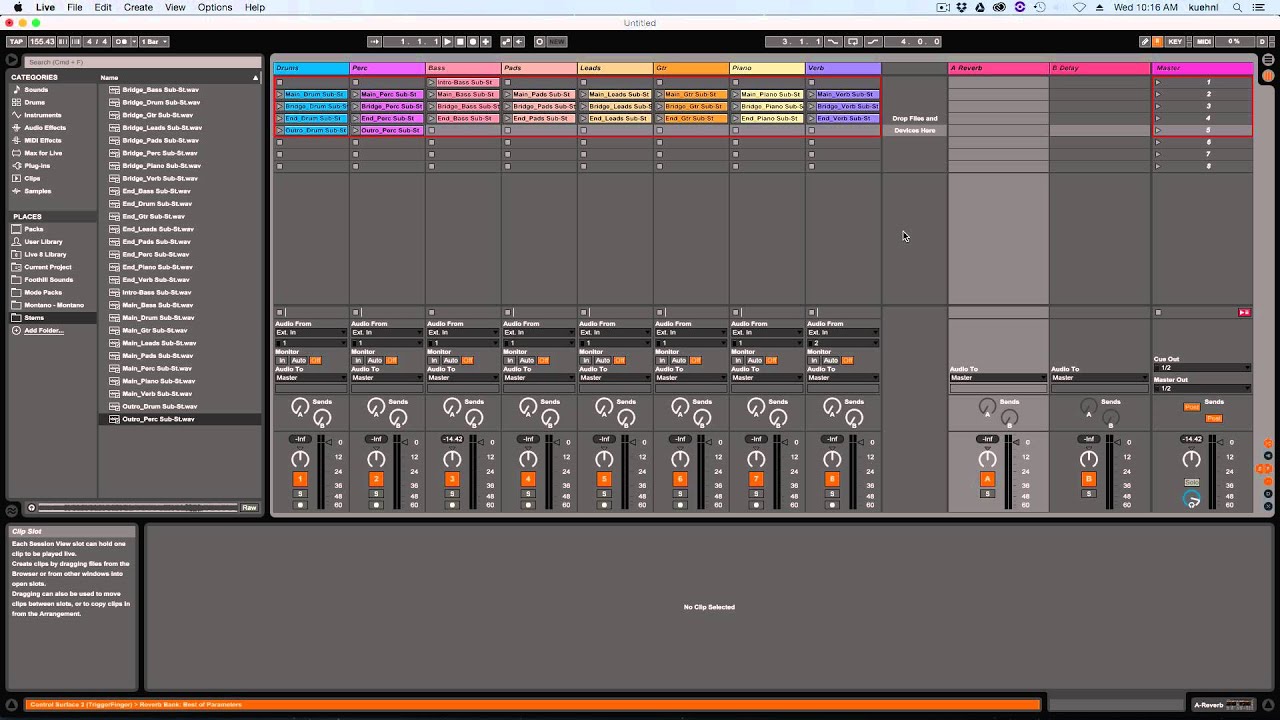Activate the Arrangement Record button
The image size is (1280, 720).
(472, 42)
